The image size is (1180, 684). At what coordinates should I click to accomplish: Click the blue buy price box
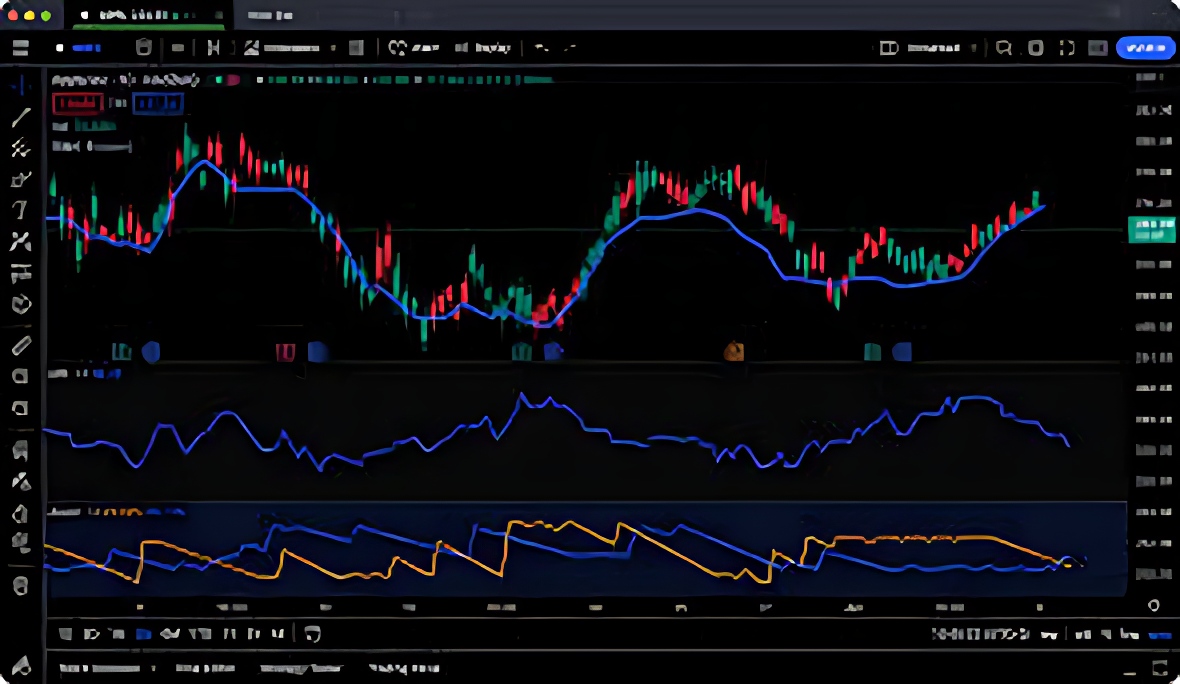(x=158, y=102)
